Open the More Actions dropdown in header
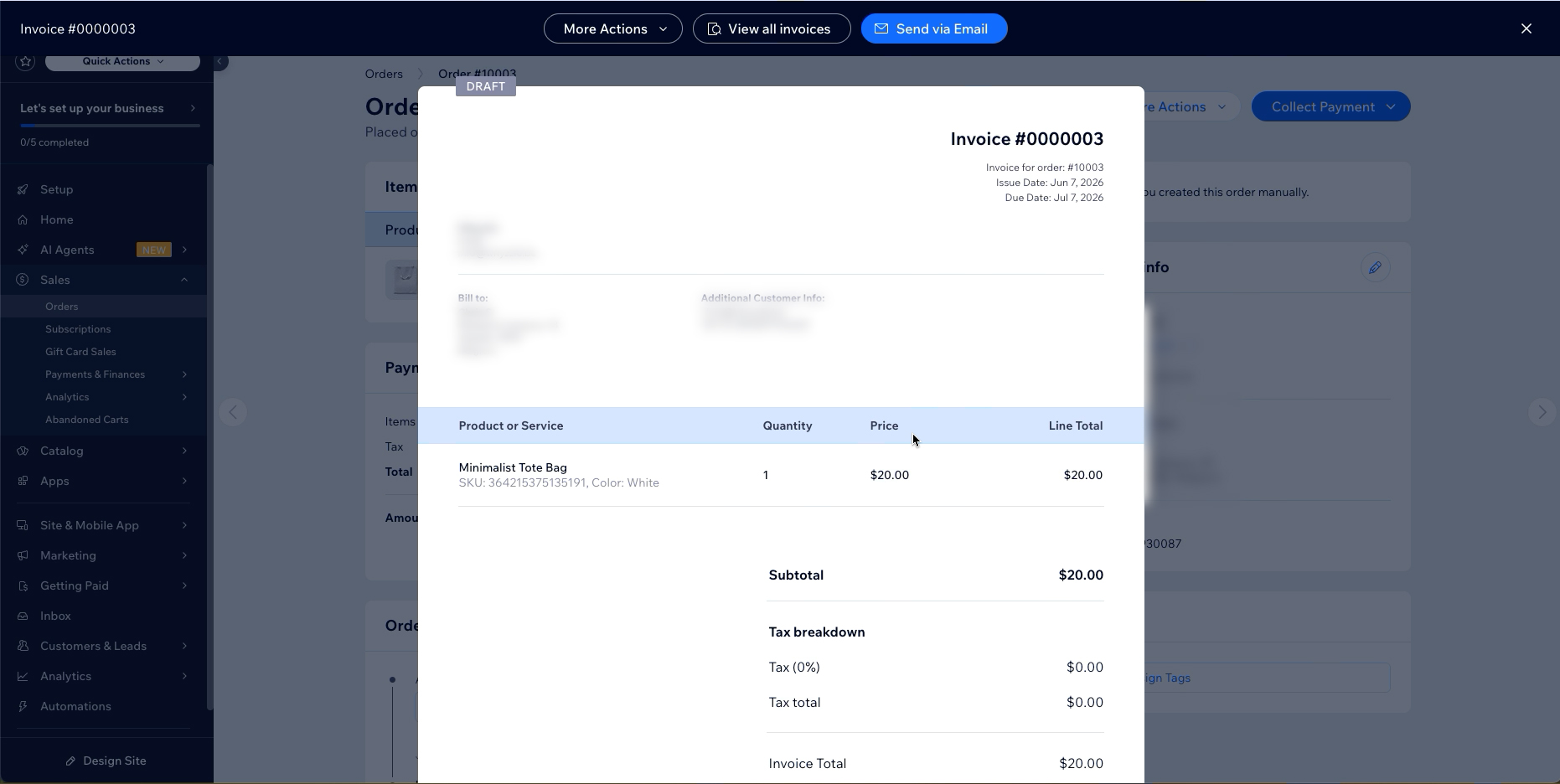The height and width of the screenshot is (784, 1560). click(612, 28)
